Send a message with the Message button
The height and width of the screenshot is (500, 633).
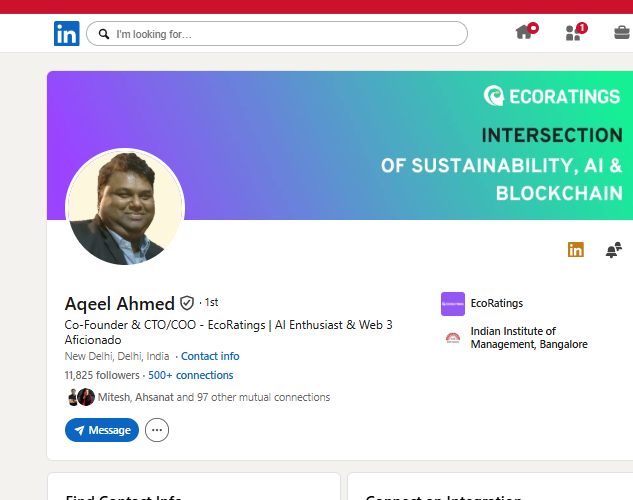point(102,430)
